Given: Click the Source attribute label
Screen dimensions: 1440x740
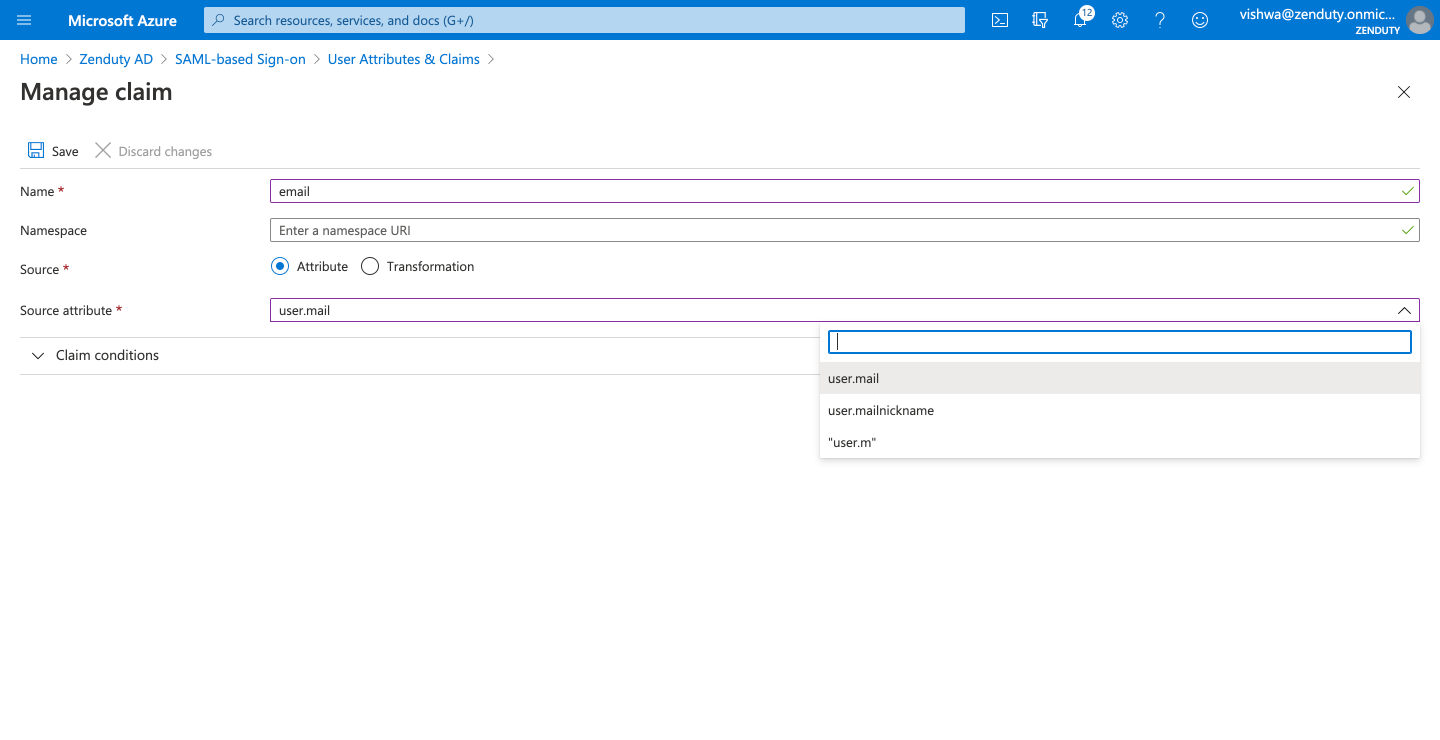Looking at the screenshot, I should click(66, 310).
